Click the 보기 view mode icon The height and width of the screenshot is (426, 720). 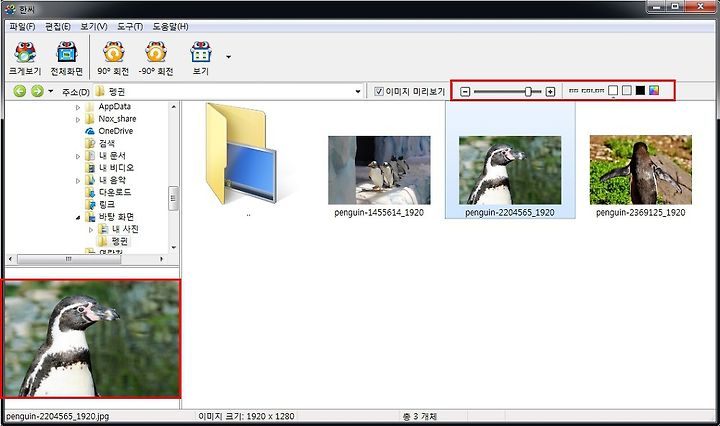coord(201,58)
